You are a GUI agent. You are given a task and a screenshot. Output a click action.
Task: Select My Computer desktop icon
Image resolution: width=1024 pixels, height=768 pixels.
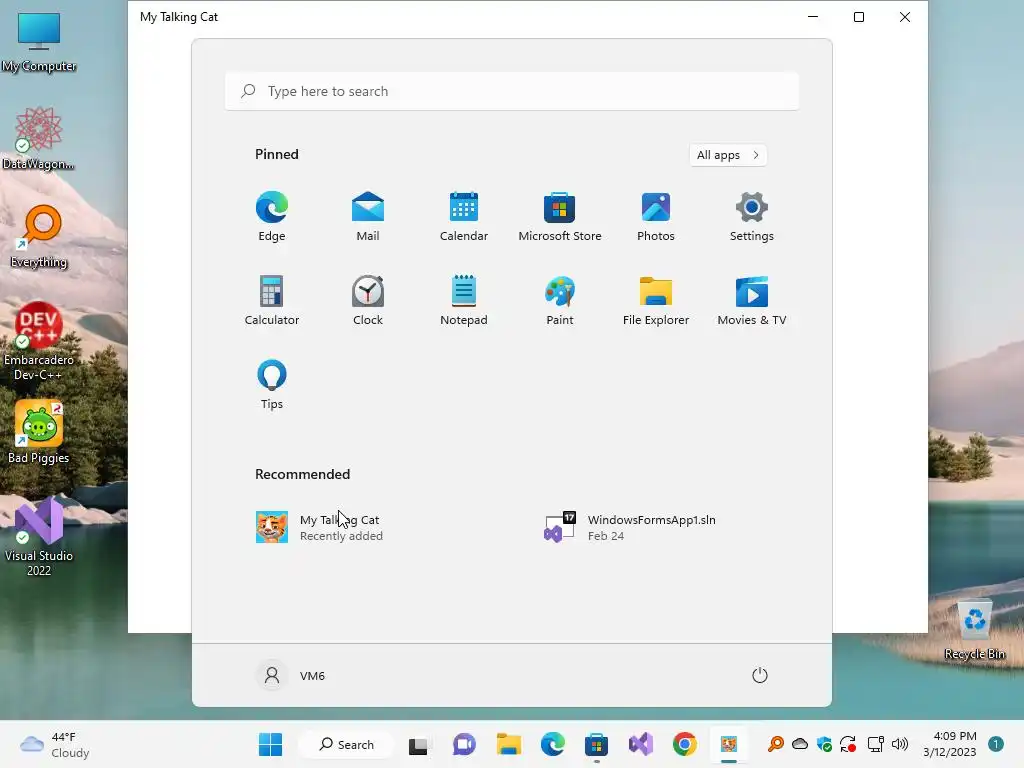39,42
